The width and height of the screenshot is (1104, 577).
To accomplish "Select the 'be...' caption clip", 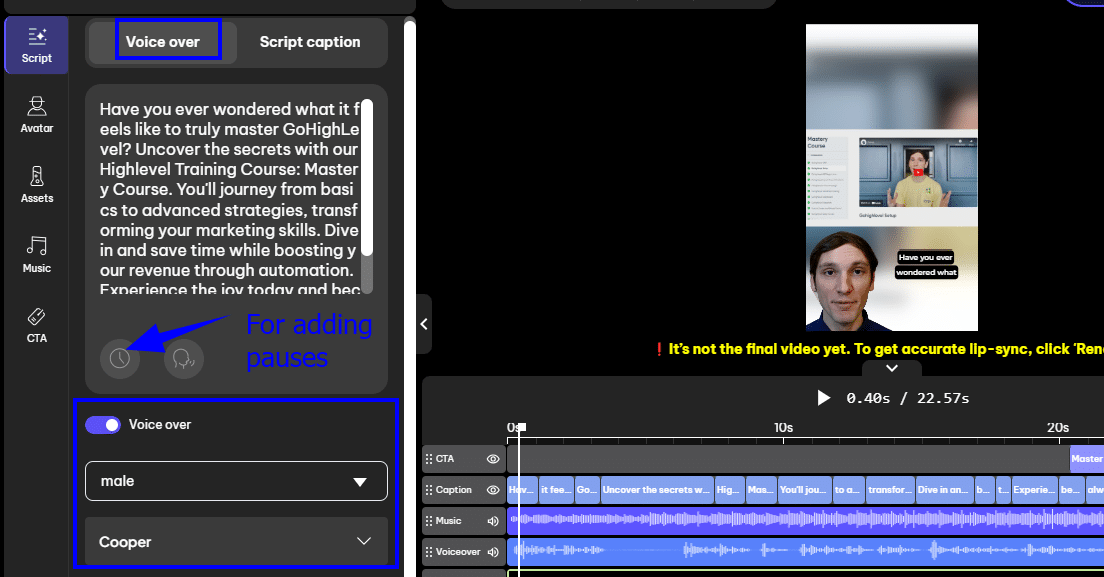I will click(x=1071, y=490).
